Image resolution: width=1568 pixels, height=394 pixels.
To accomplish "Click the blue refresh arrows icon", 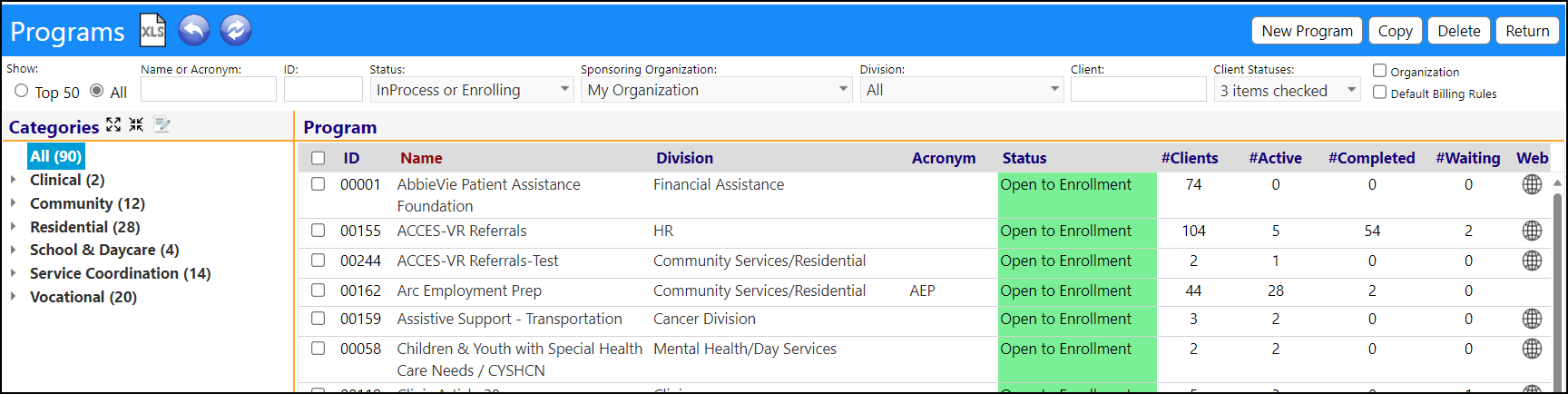I will [x=236, y=31].
